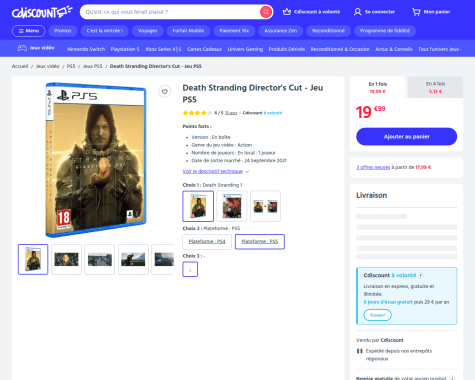Click the red search magnifier button

(266, 12)
